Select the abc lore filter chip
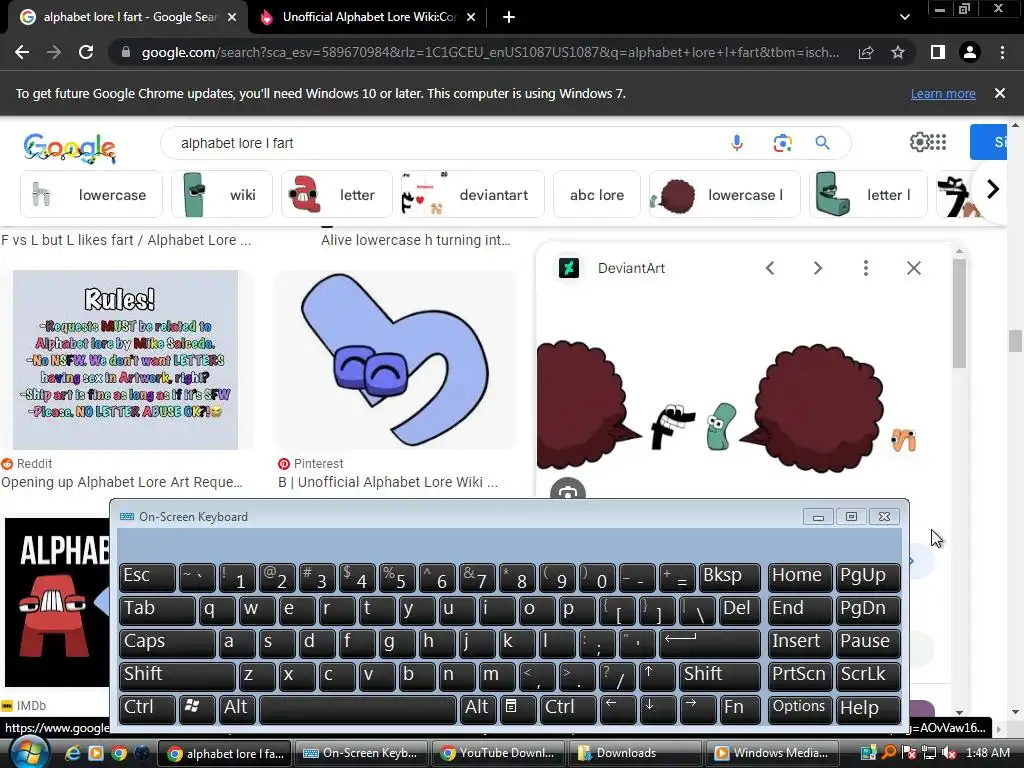 (596, 195)
